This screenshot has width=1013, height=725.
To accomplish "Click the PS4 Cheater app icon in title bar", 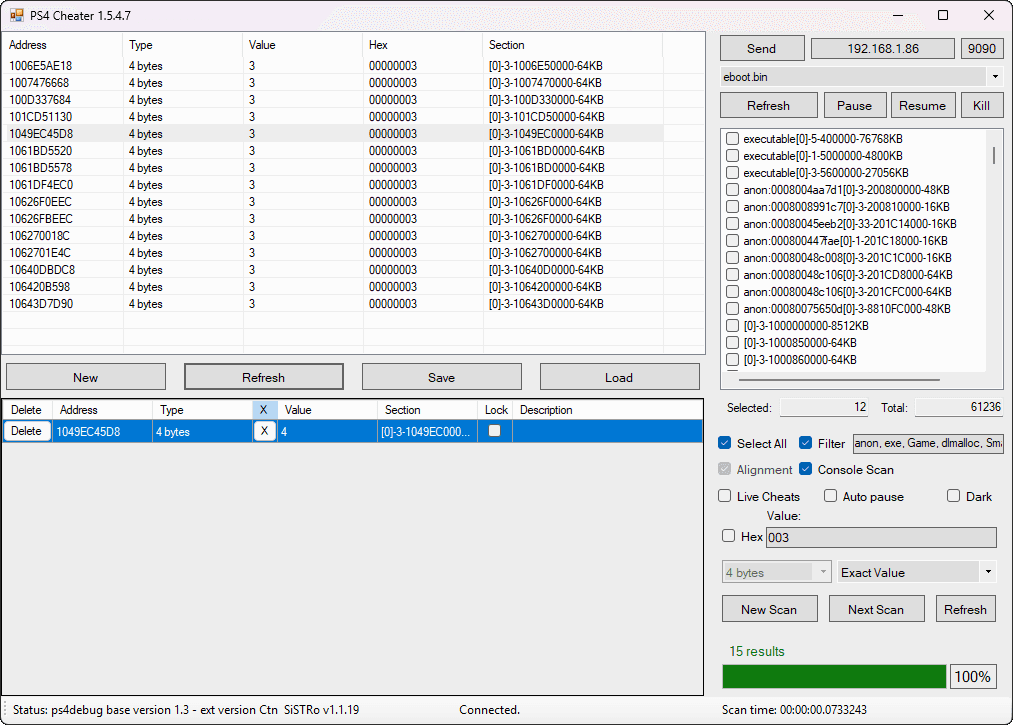I will pos(16,16).
